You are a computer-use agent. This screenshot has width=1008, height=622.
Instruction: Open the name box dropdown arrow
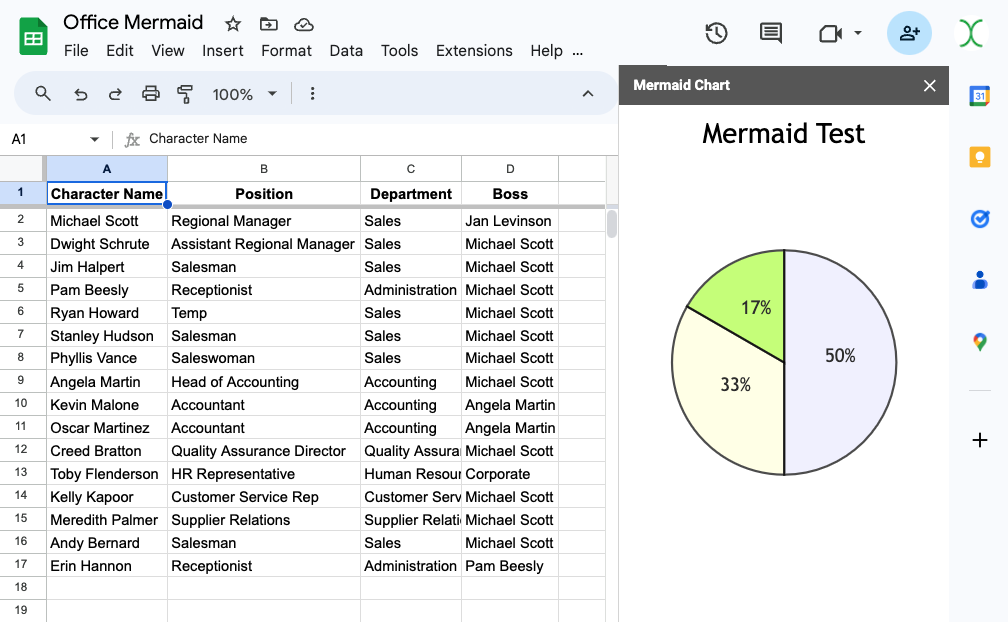point(95,139)
